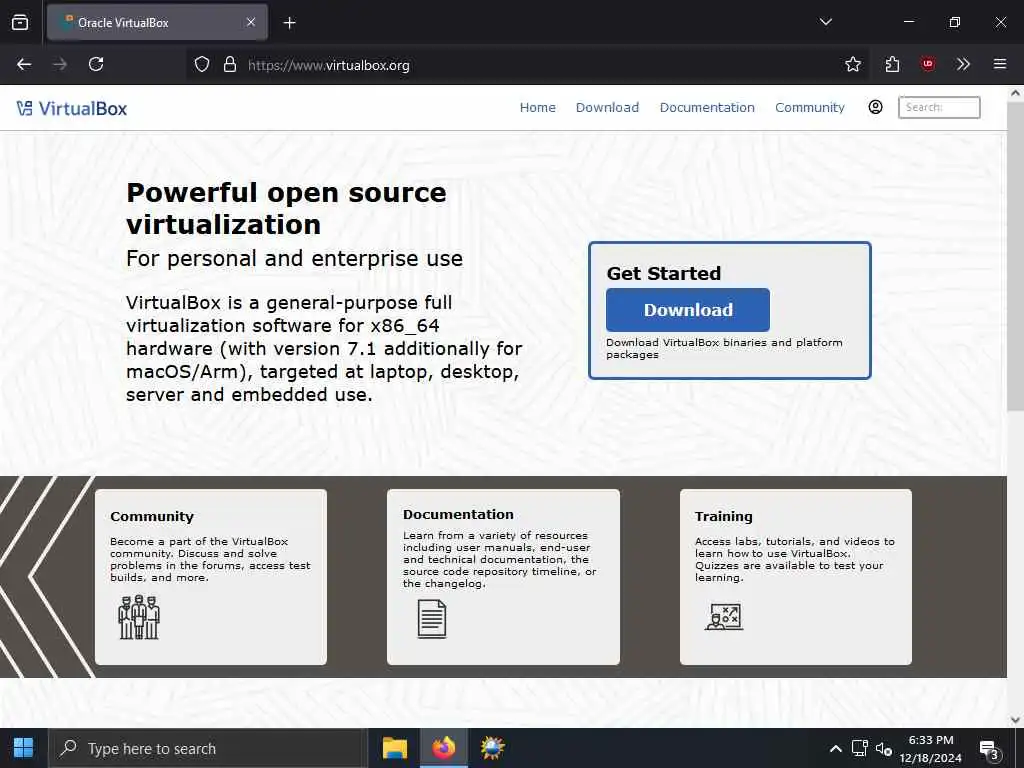
Task: Click the scrollbar down arrow
Action: click(x=1015, y=720)
